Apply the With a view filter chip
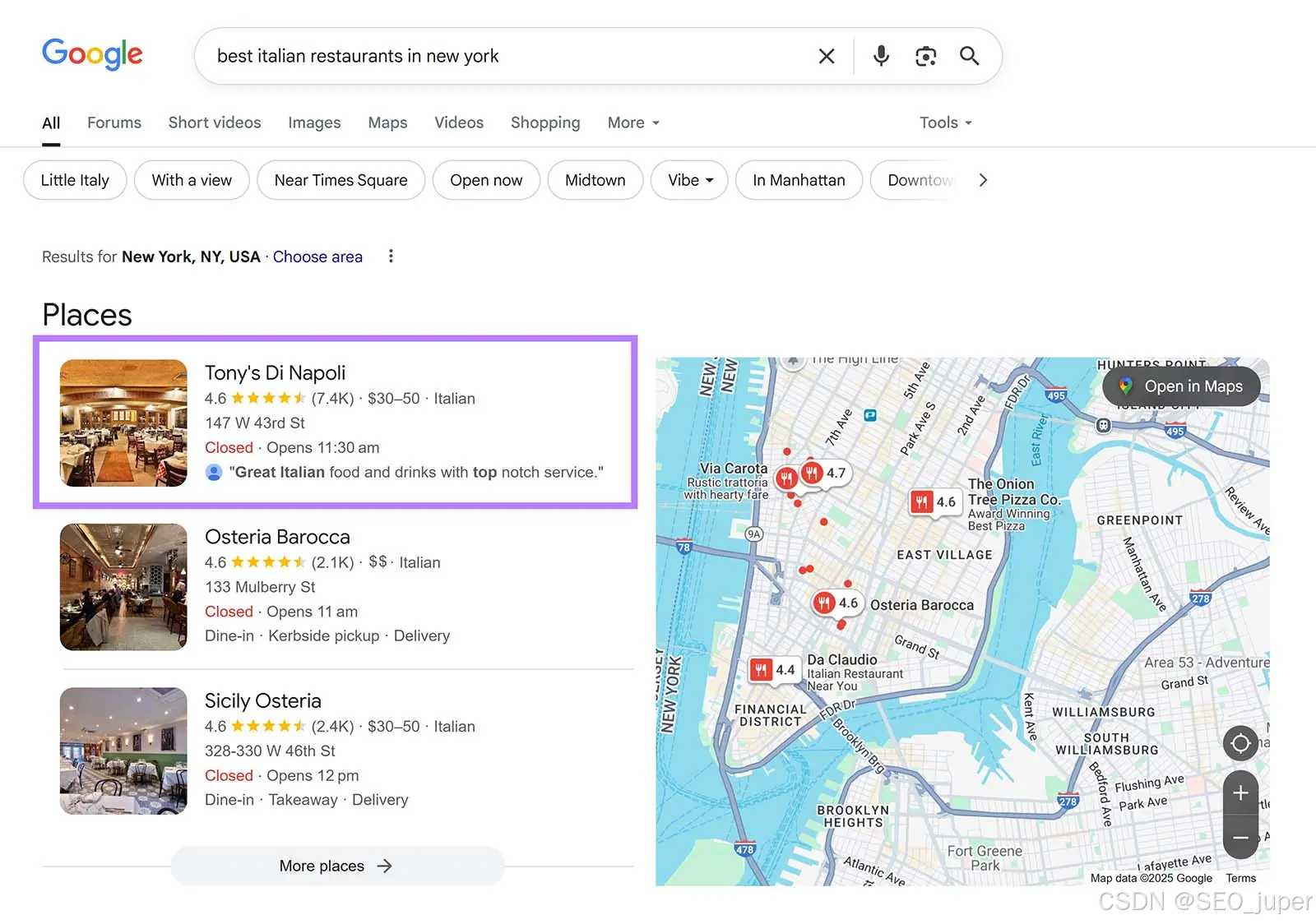This screenshot has height=924, width=1316. tap(192, 180)
